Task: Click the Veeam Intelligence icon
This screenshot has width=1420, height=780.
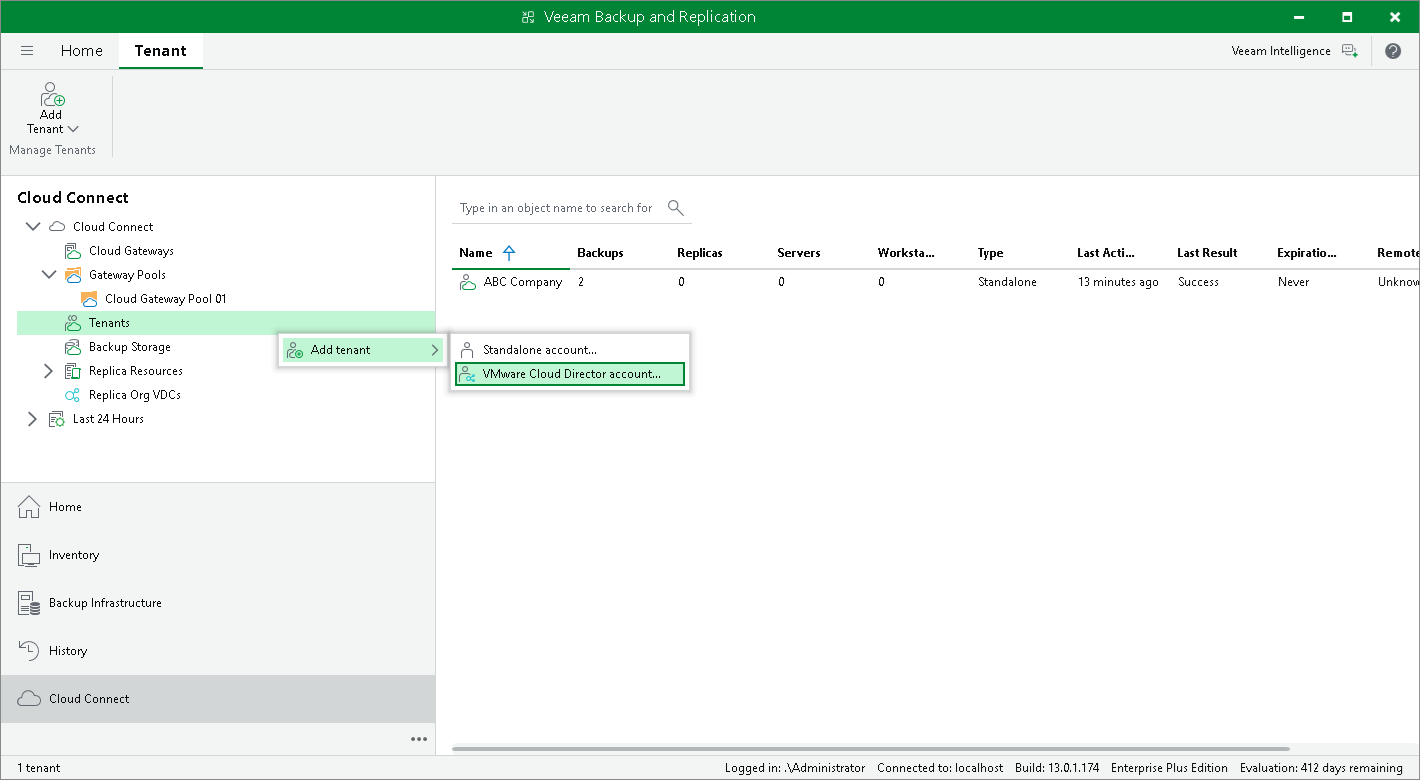Action: [x=1350, y=50]
